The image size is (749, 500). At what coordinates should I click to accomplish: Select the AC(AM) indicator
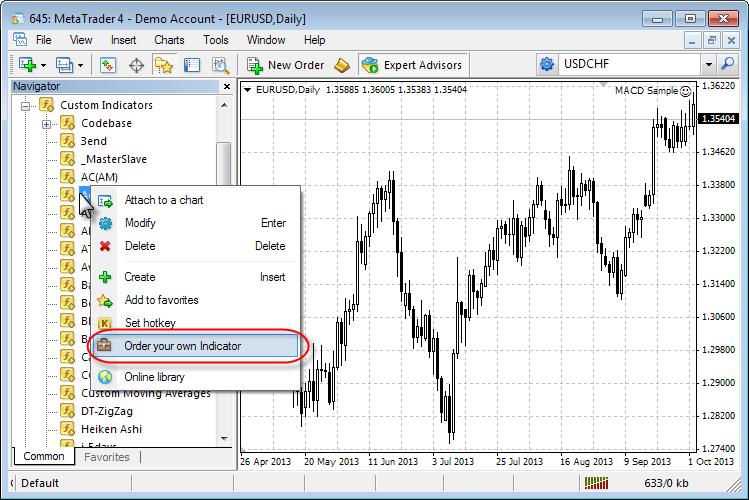pos(99,177)
